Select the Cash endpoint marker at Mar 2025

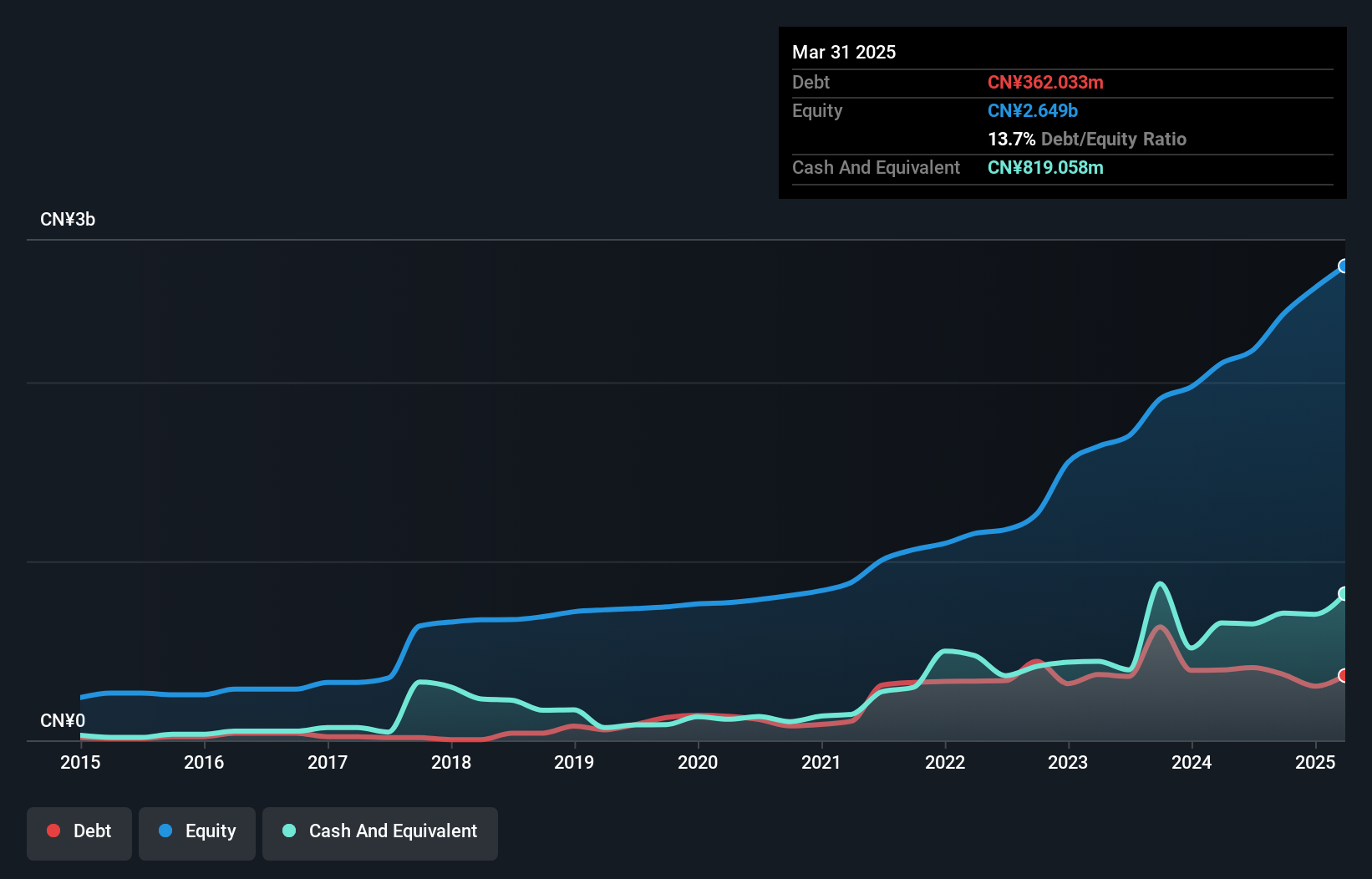coord(1344,593)
